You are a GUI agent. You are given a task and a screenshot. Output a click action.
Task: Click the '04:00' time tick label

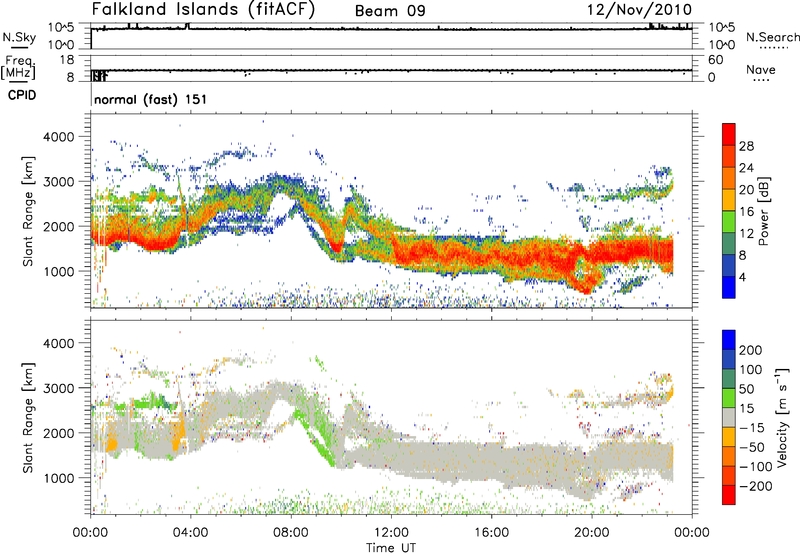[190, 533]
